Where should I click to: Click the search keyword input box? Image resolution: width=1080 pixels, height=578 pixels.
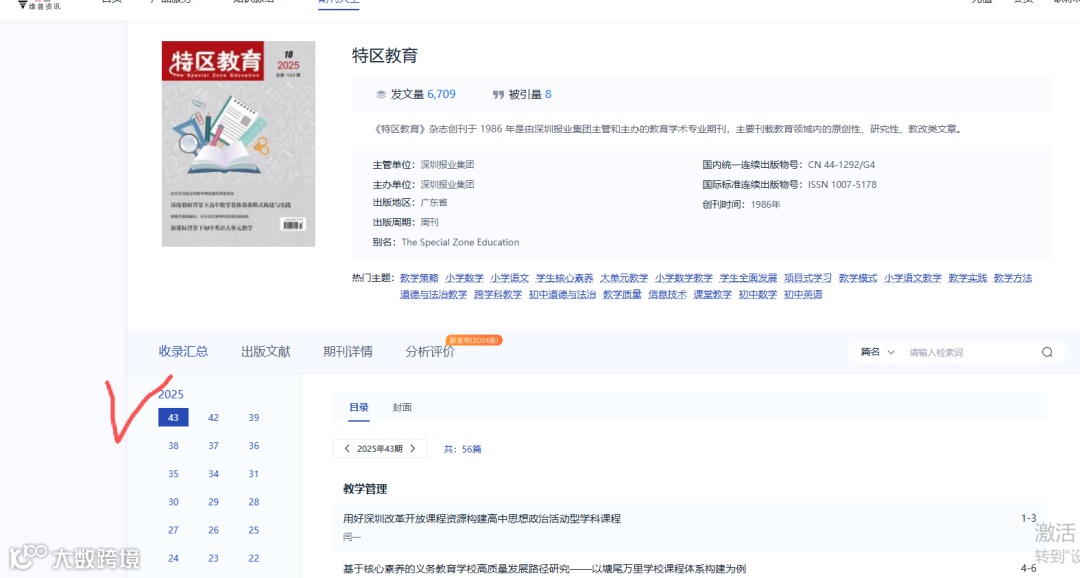click(x=970, y=352)
